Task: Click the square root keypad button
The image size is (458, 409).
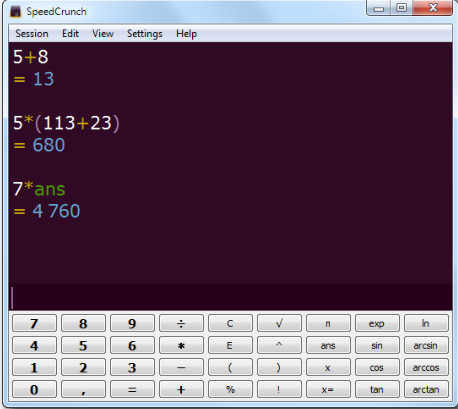Action: click(279, 323)
